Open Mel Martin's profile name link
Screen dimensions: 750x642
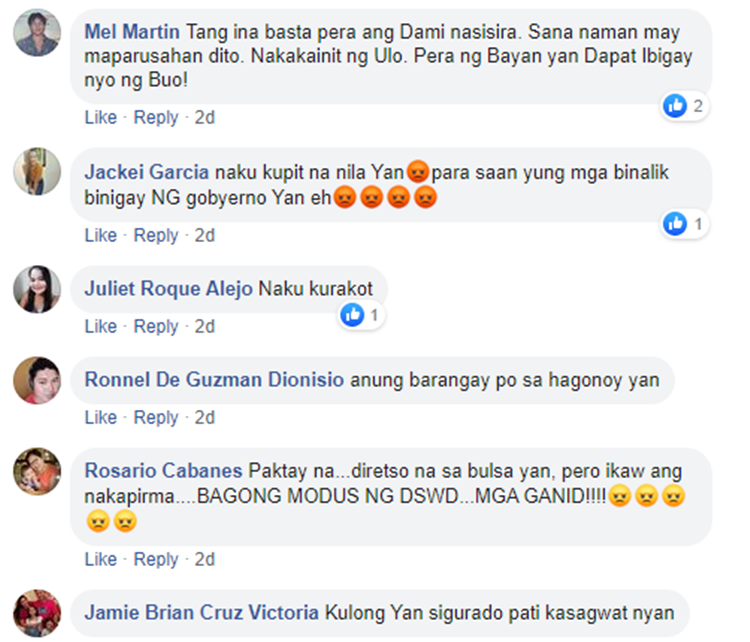[x=132, y=32]
